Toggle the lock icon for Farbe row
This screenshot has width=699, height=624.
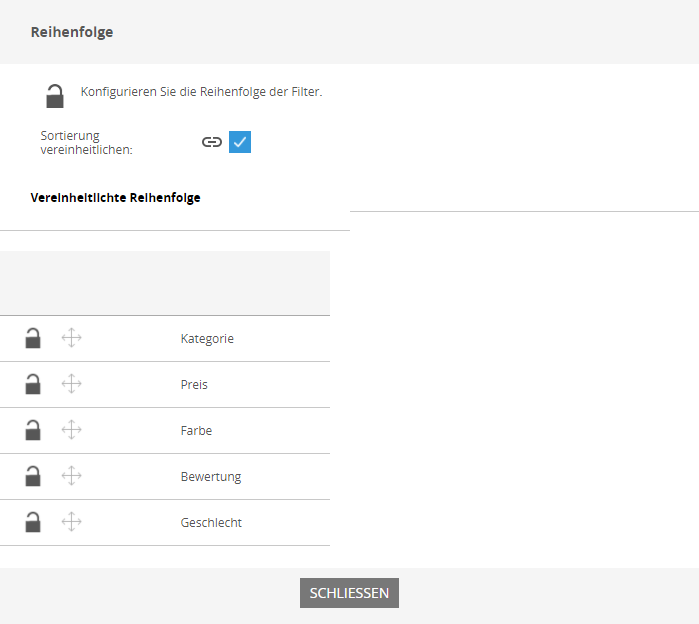33,430
